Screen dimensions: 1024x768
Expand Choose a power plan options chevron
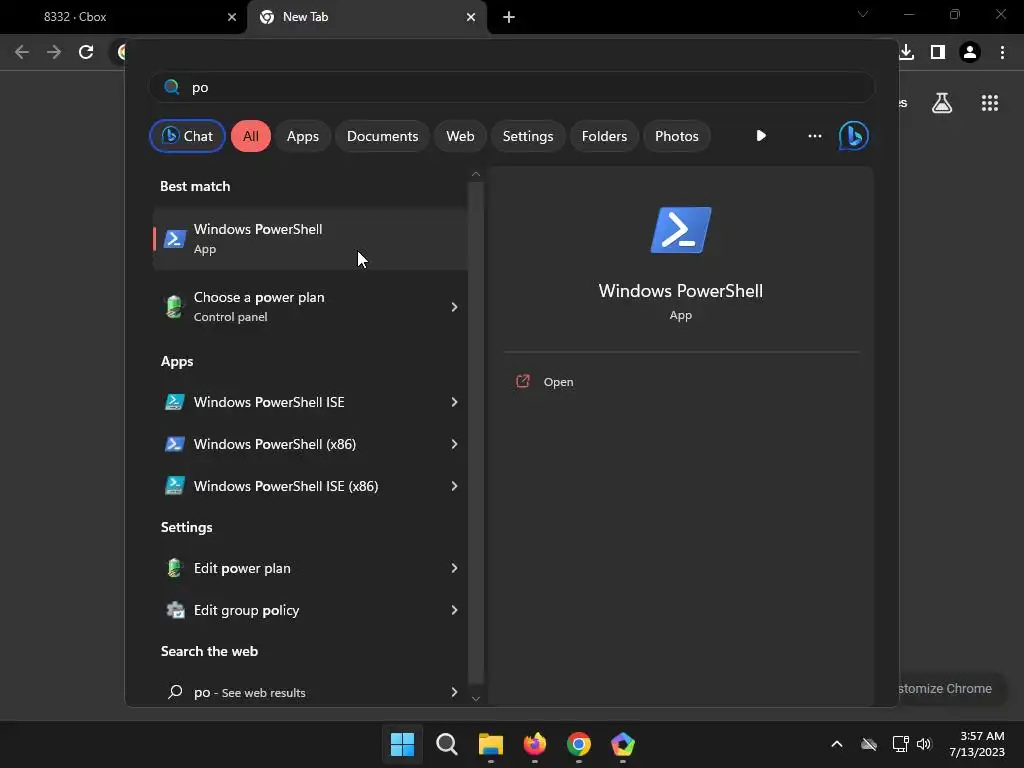(454, 306)
